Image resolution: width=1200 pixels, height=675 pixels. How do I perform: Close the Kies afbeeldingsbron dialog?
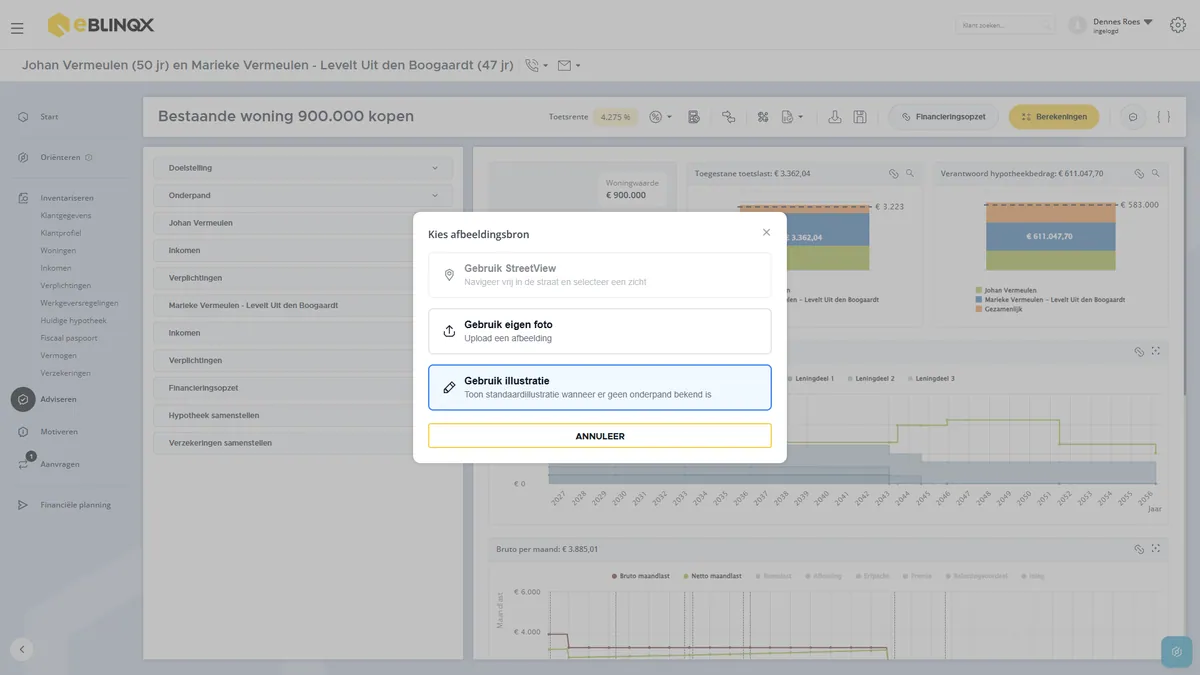[x=767, y=233]
